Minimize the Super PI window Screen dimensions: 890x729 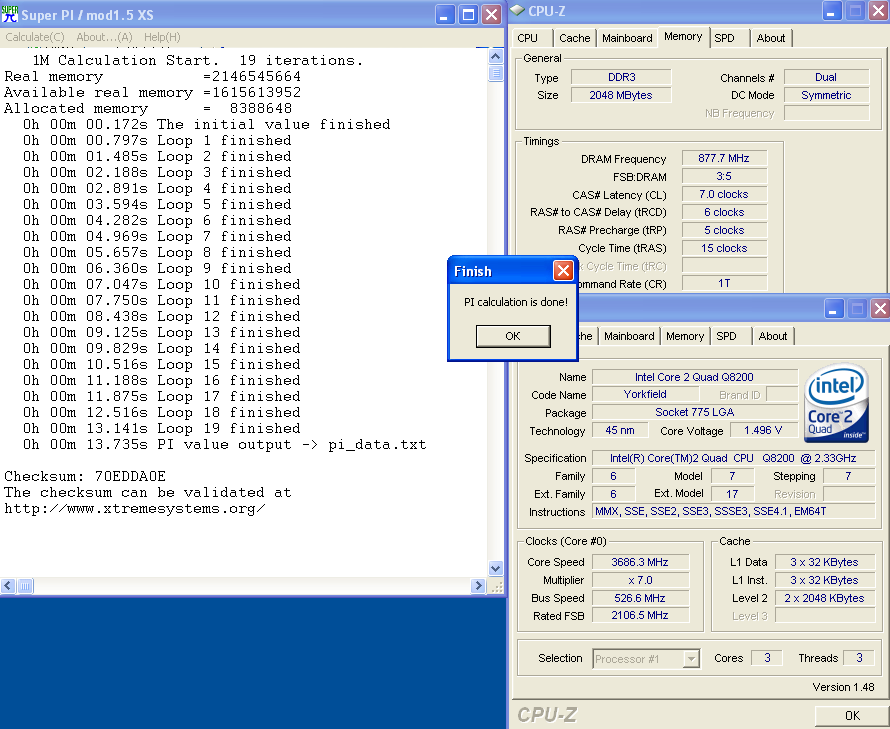444,14
